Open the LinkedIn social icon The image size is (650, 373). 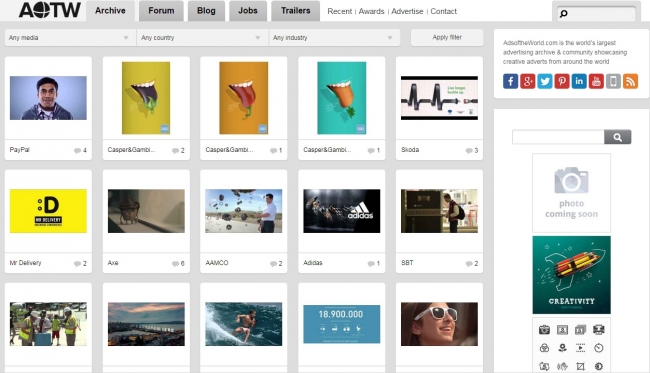tap(579, 81)
